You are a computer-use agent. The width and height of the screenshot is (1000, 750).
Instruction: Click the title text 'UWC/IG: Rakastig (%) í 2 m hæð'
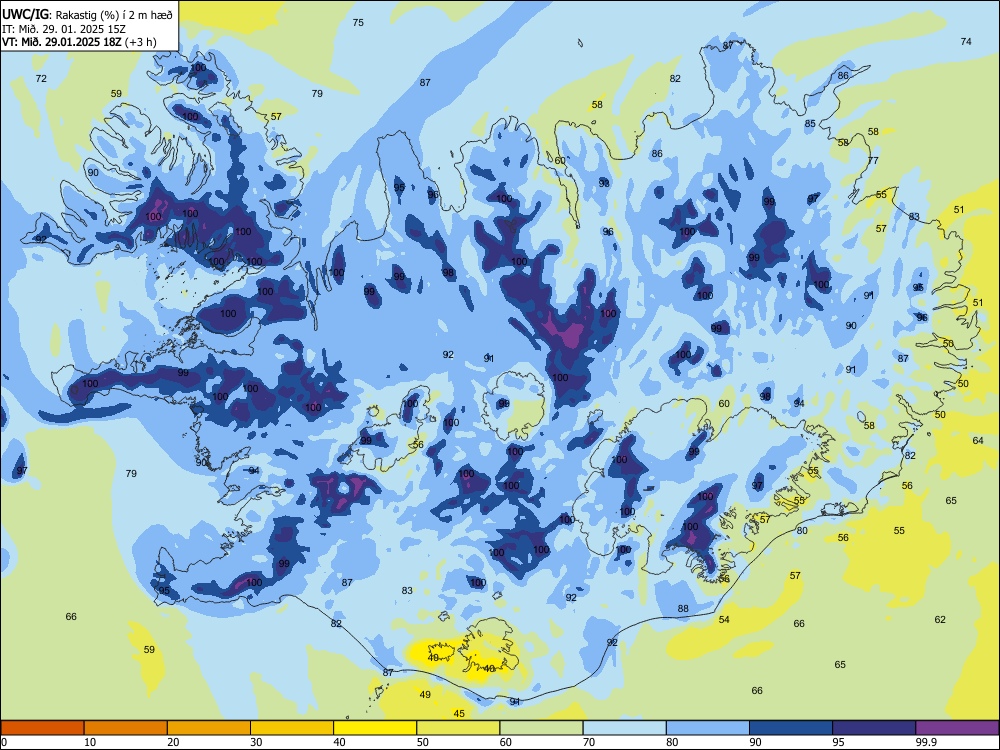tap(87, 15)
